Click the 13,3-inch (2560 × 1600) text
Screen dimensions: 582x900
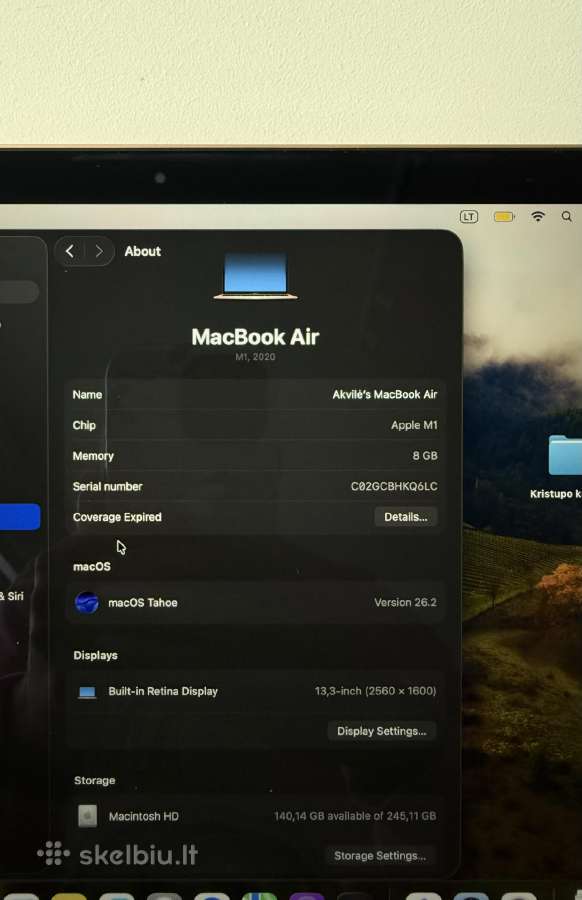coord(375,691)
